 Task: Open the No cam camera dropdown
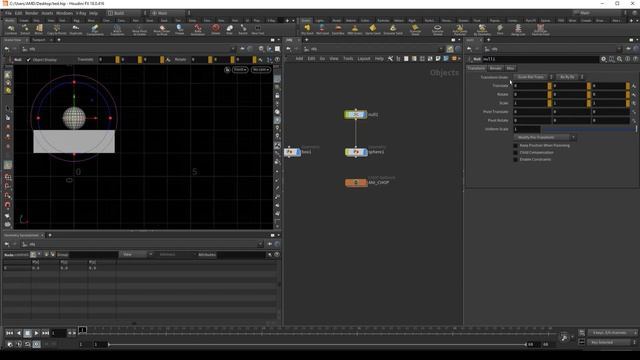[260, 70]
